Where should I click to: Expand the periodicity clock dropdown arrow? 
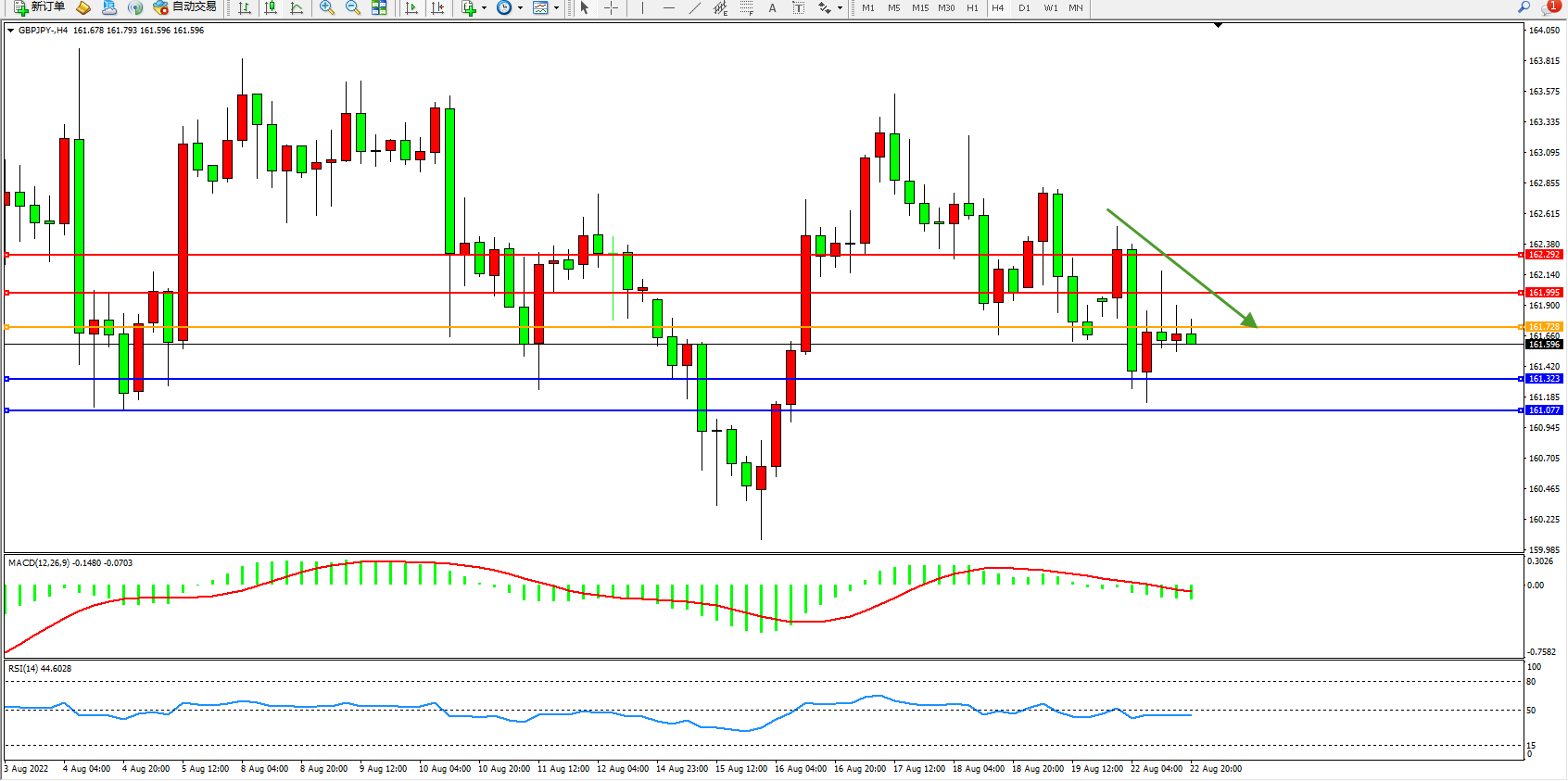click(520, 7)
